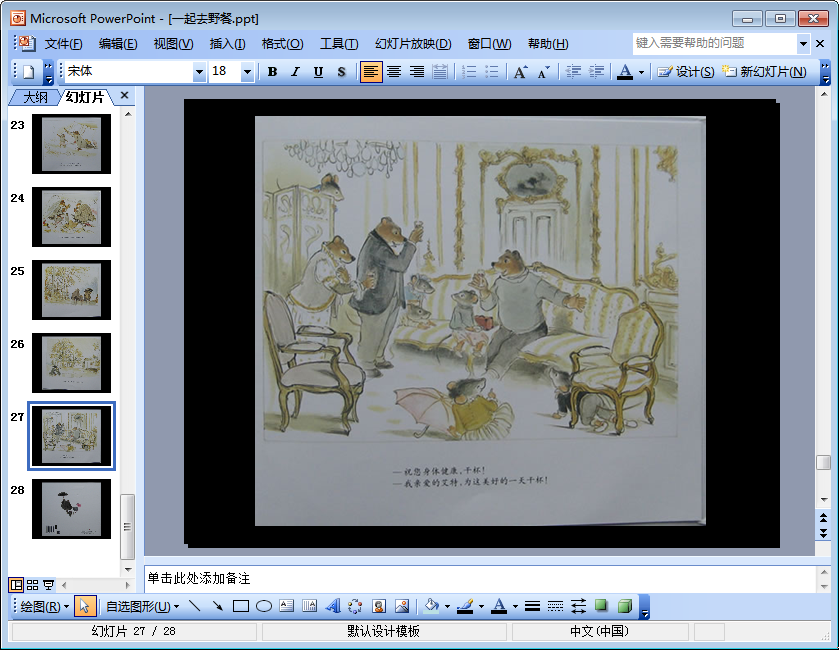Screen dimensions: 839x650
Task: Close the slides pane
Action: (x=125, y=95)
